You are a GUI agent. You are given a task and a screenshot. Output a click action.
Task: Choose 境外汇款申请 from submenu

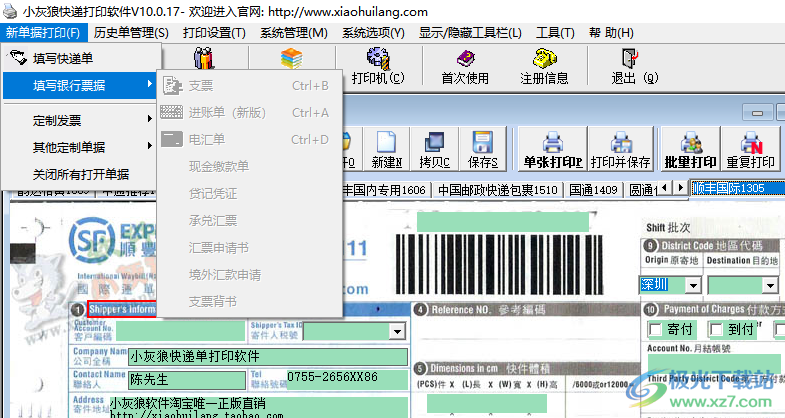tap(250, 275)
